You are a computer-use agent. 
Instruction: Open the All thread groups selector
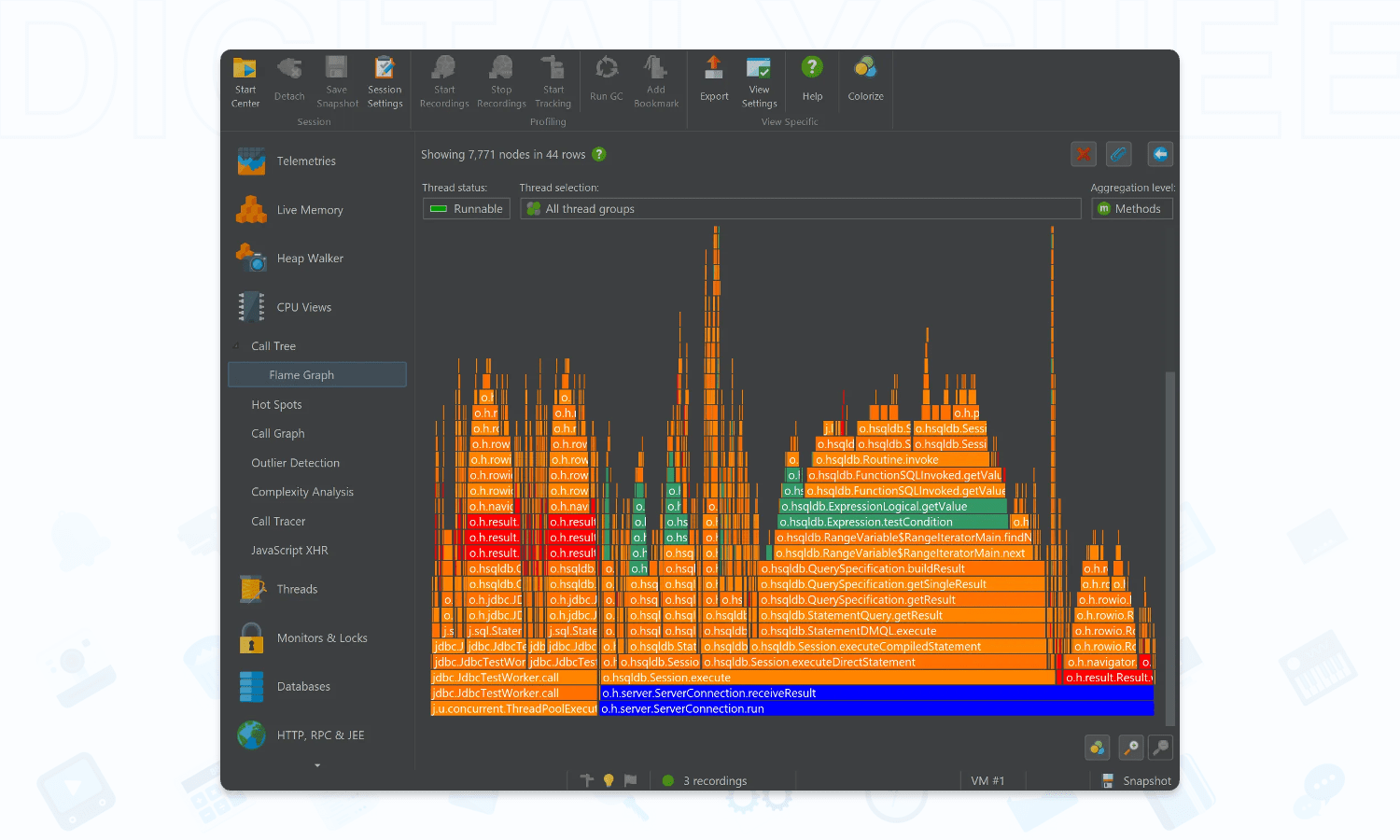tap(801, 209)
